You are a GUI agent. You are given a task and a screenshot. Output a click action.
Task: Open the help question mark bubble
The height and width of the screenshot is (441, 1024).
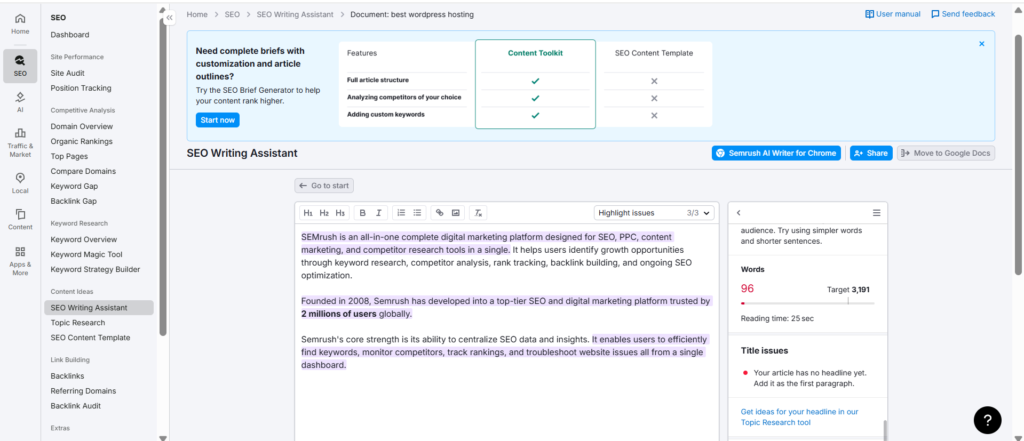pyautogui.click(x=987, y=419)
